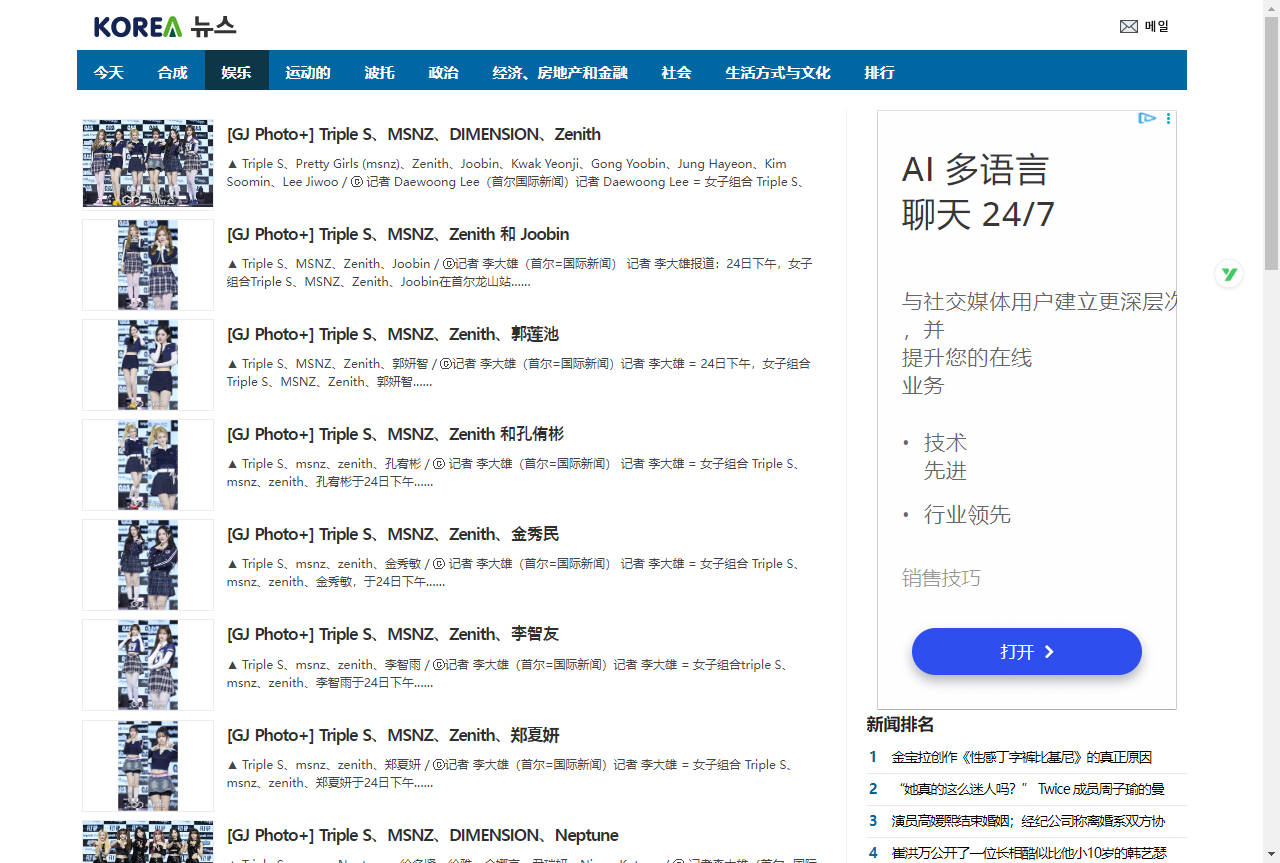
Task: Switch to the 排行 menu item
Action: [x=879, y=72]
